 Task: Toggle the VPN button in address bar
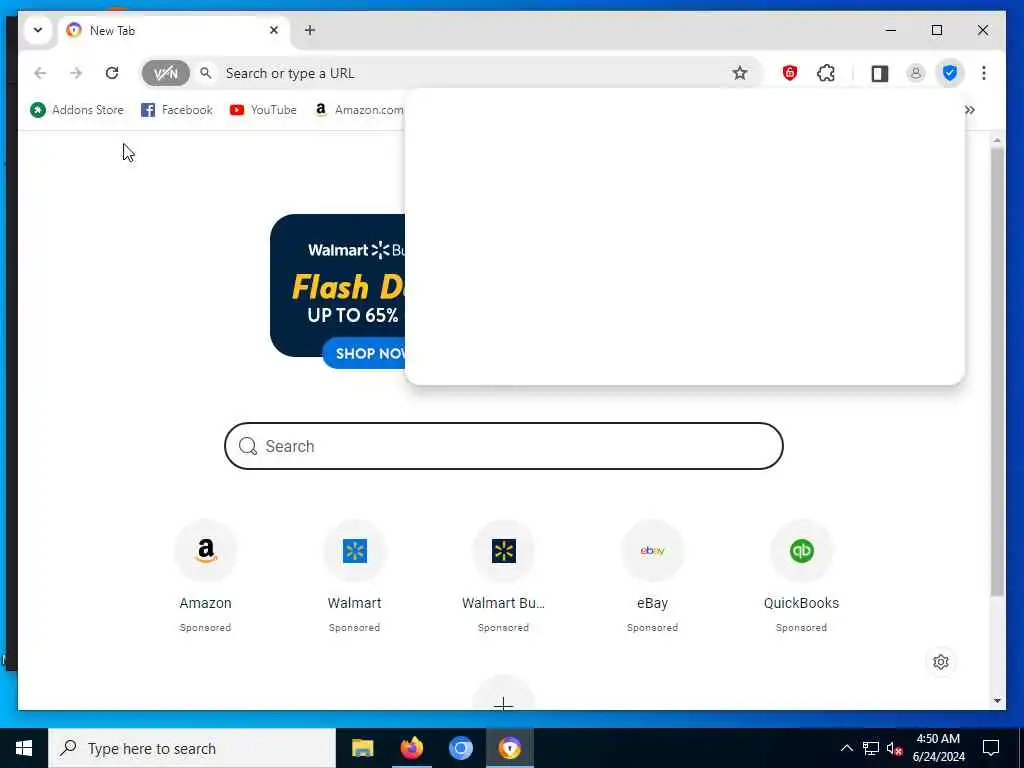[x=166, y=73]
